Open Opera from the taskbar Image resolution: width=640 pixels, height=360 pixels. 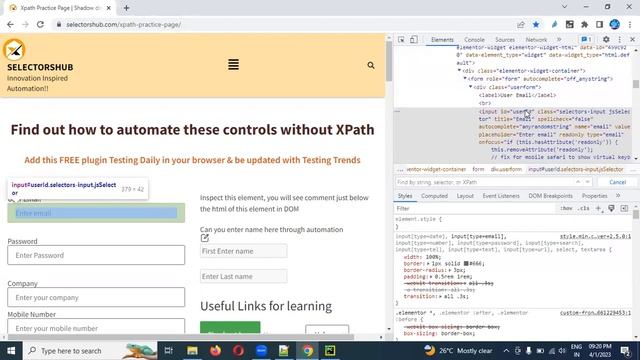pyautogui.click(x=238, y=351)
